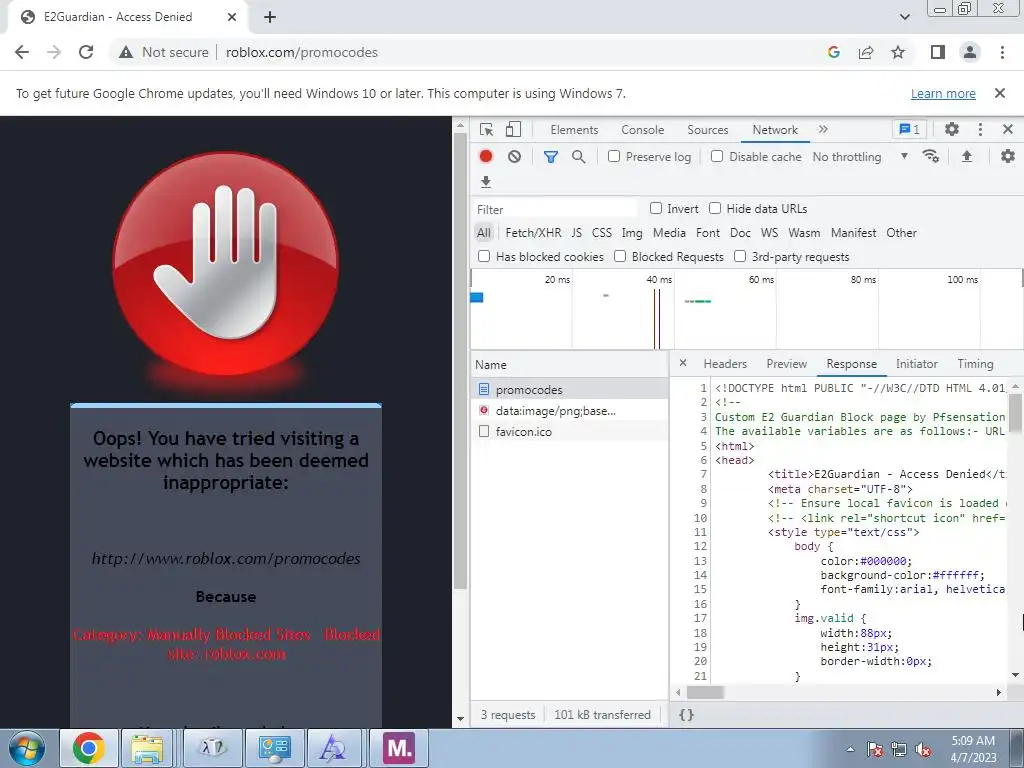The image size is (1024, 768).
Task: Enable the Disable cache checkbox
Action: [x=717, y=157]
